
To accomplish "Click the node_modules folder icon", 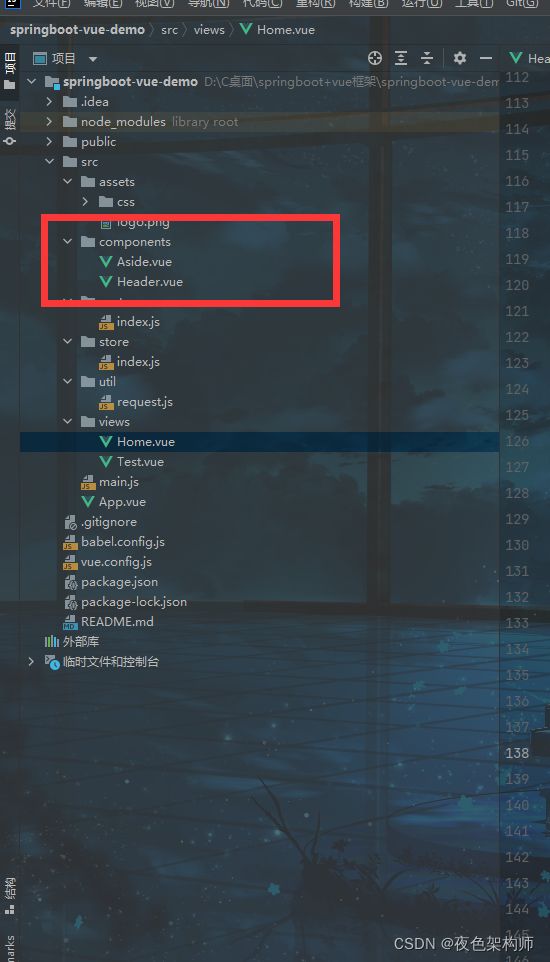I will click(x=70, y=122).
